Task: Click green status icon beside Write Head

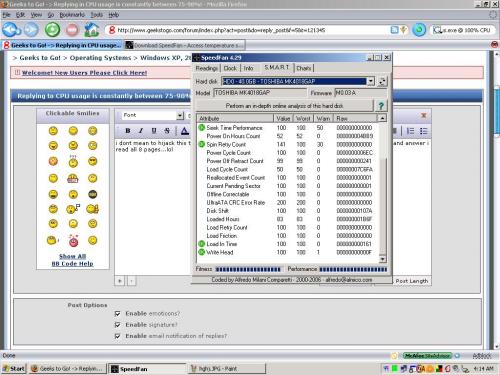Action: coord(201,252)
